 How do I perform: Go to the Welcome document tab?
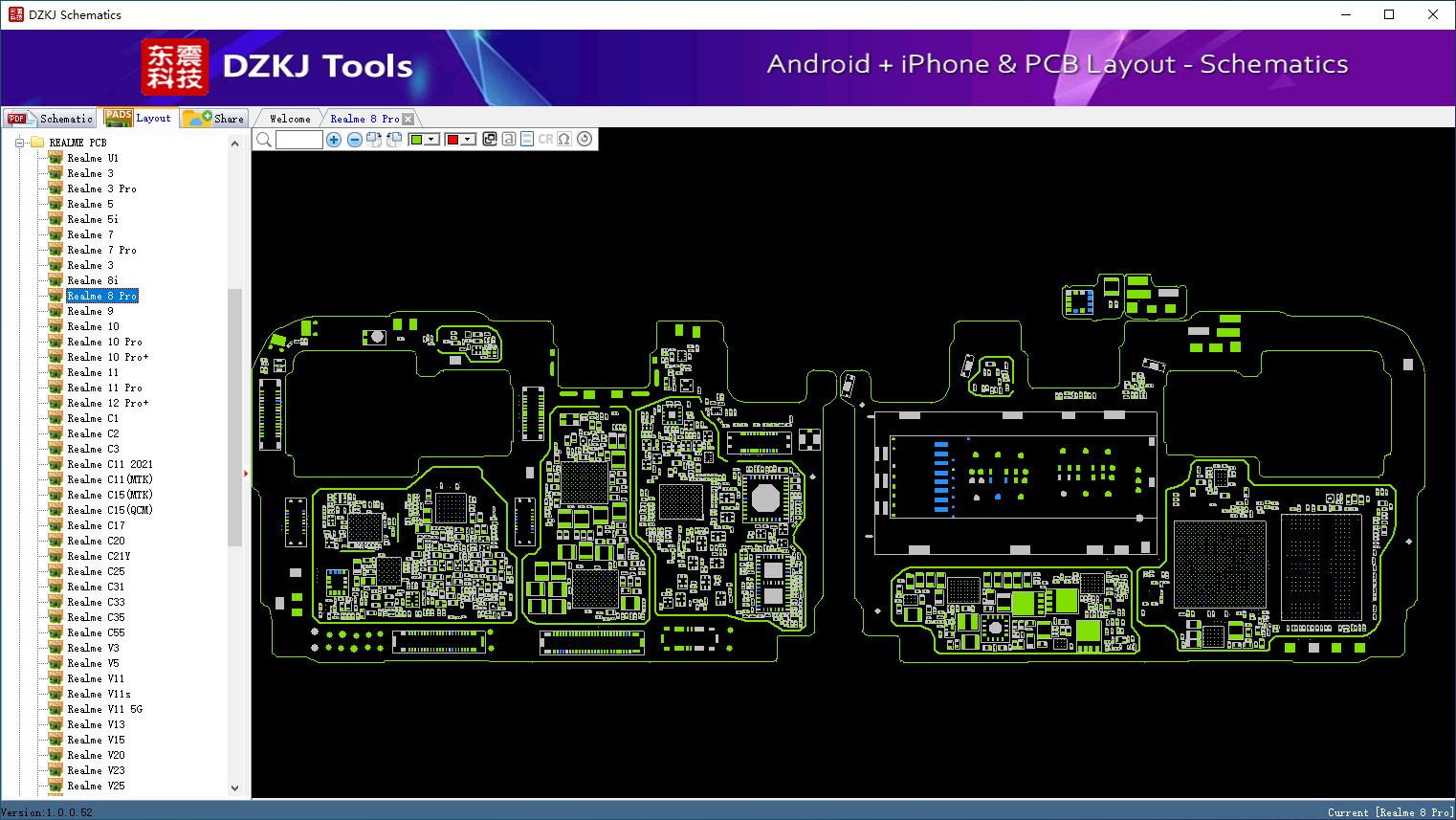(x=290, y=119)
